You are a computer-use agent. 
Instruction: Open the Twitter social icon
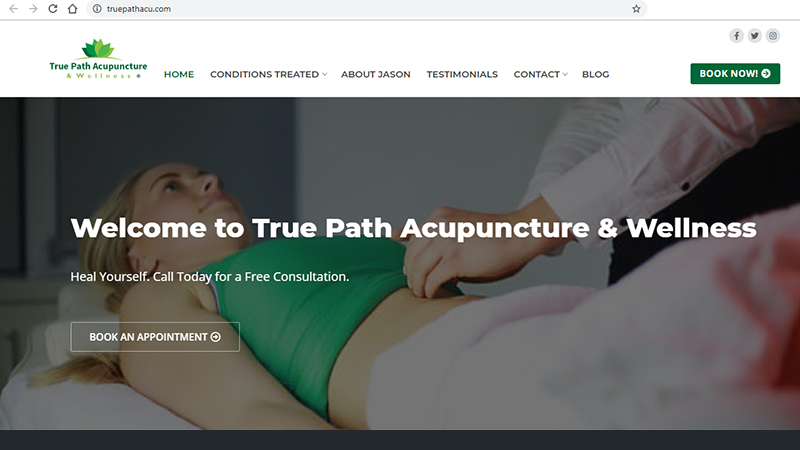click(x=755, y=36)
